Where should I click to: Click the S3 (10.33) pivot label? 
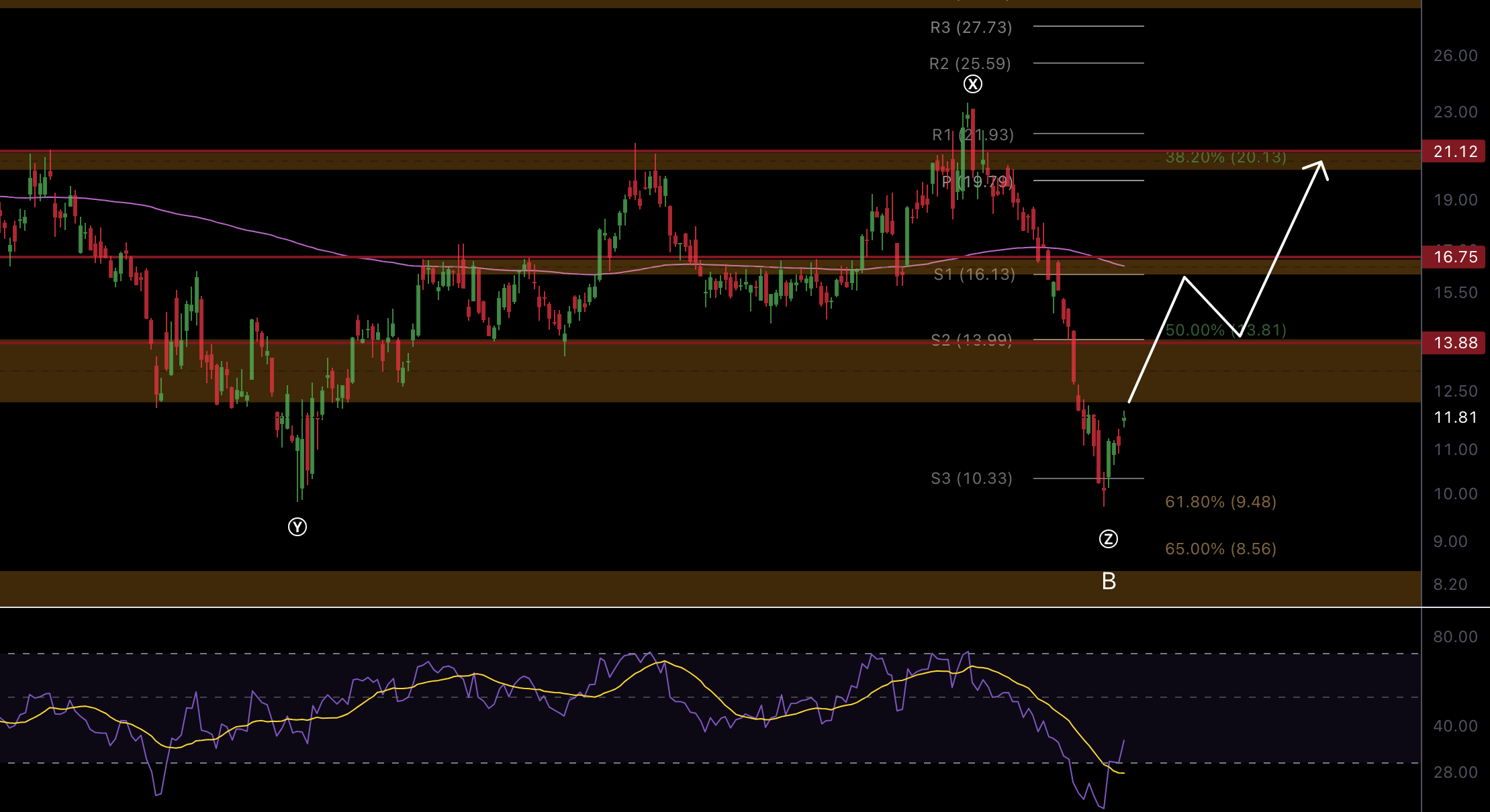(x=971, y=478)
